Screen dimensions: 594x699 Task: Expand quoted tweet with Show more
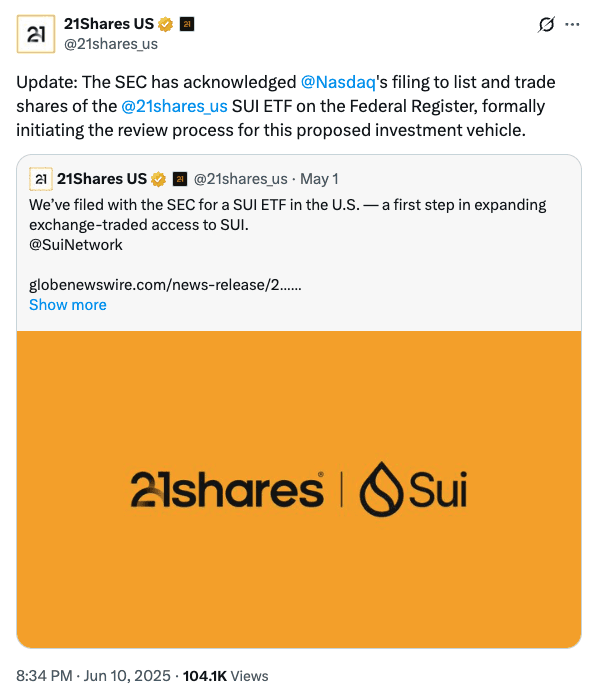pyautogui.click(x=68, y=305)
